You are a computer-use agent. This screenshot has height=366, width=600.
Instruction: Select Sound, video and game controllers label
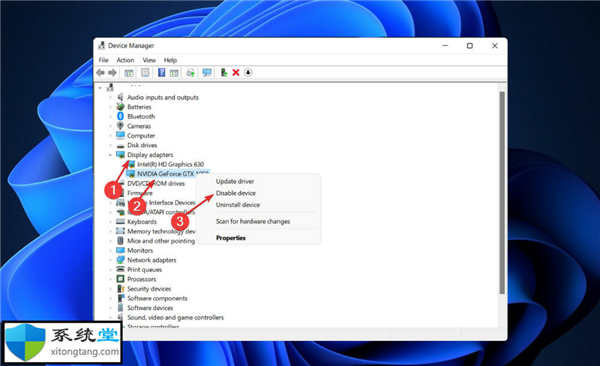point(175,317)
